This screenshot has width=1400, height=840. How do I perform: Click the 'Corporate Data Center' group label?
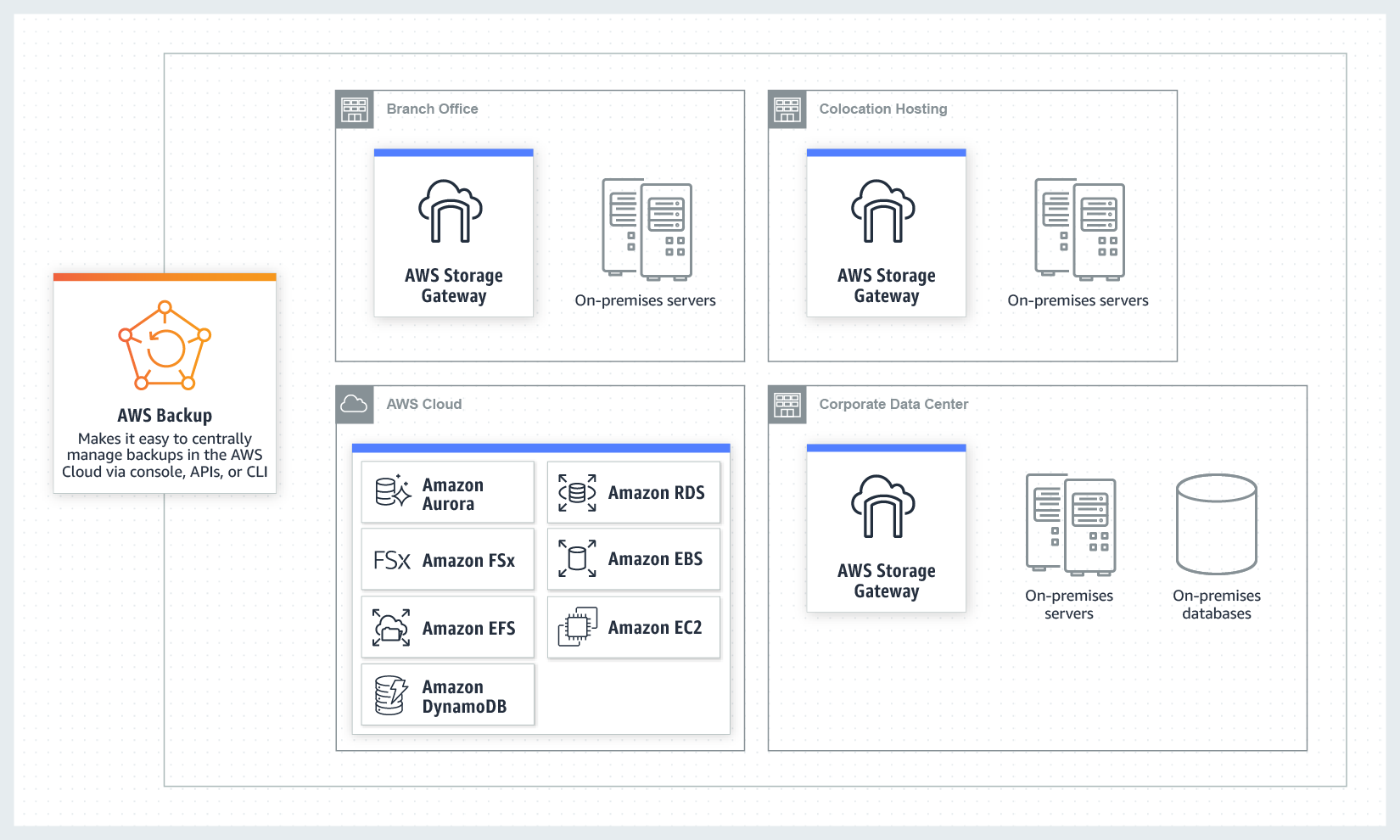(x=893, y=405)
